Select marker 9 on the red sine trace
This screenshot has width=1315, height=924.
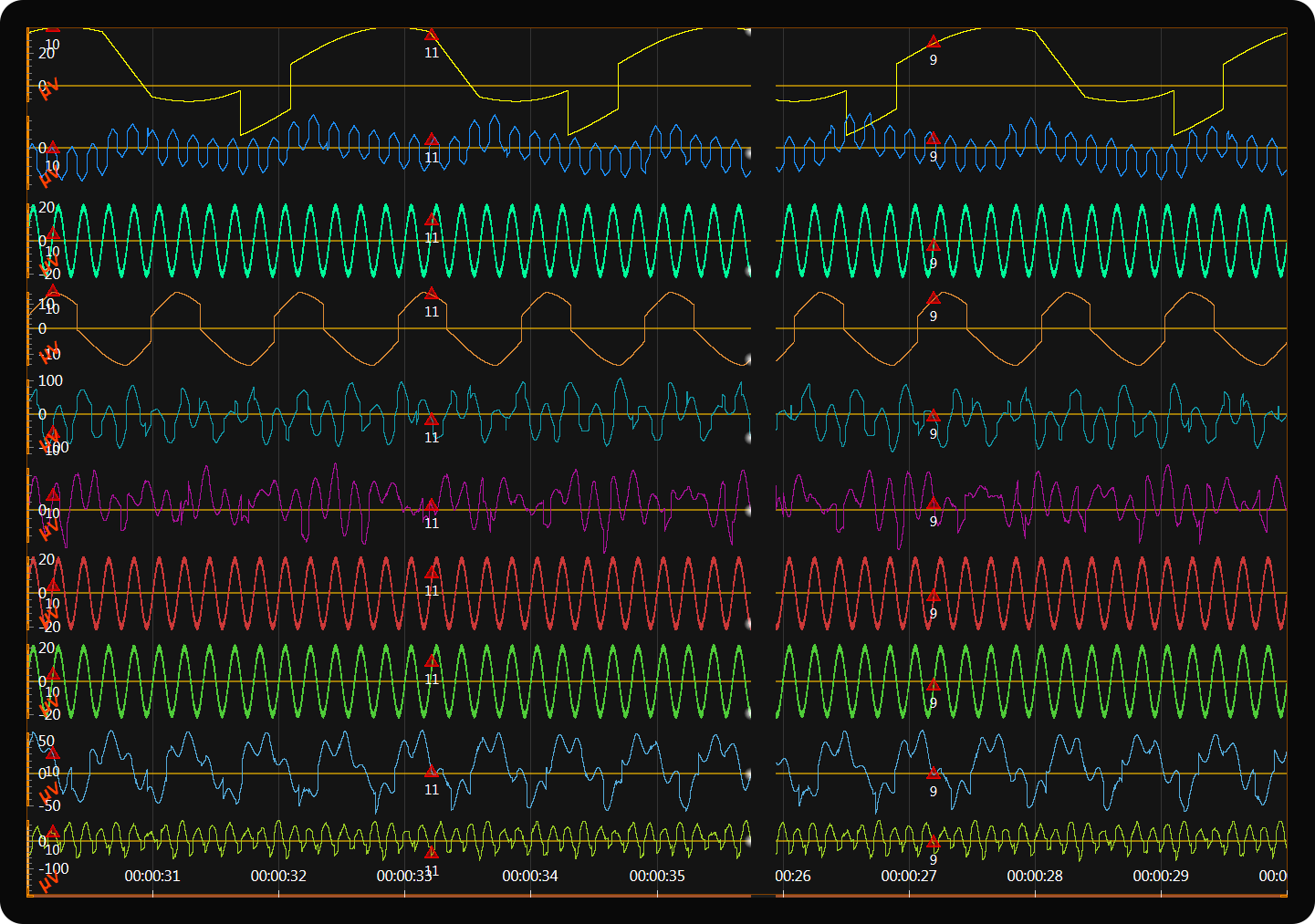click(x=934, y=597)
